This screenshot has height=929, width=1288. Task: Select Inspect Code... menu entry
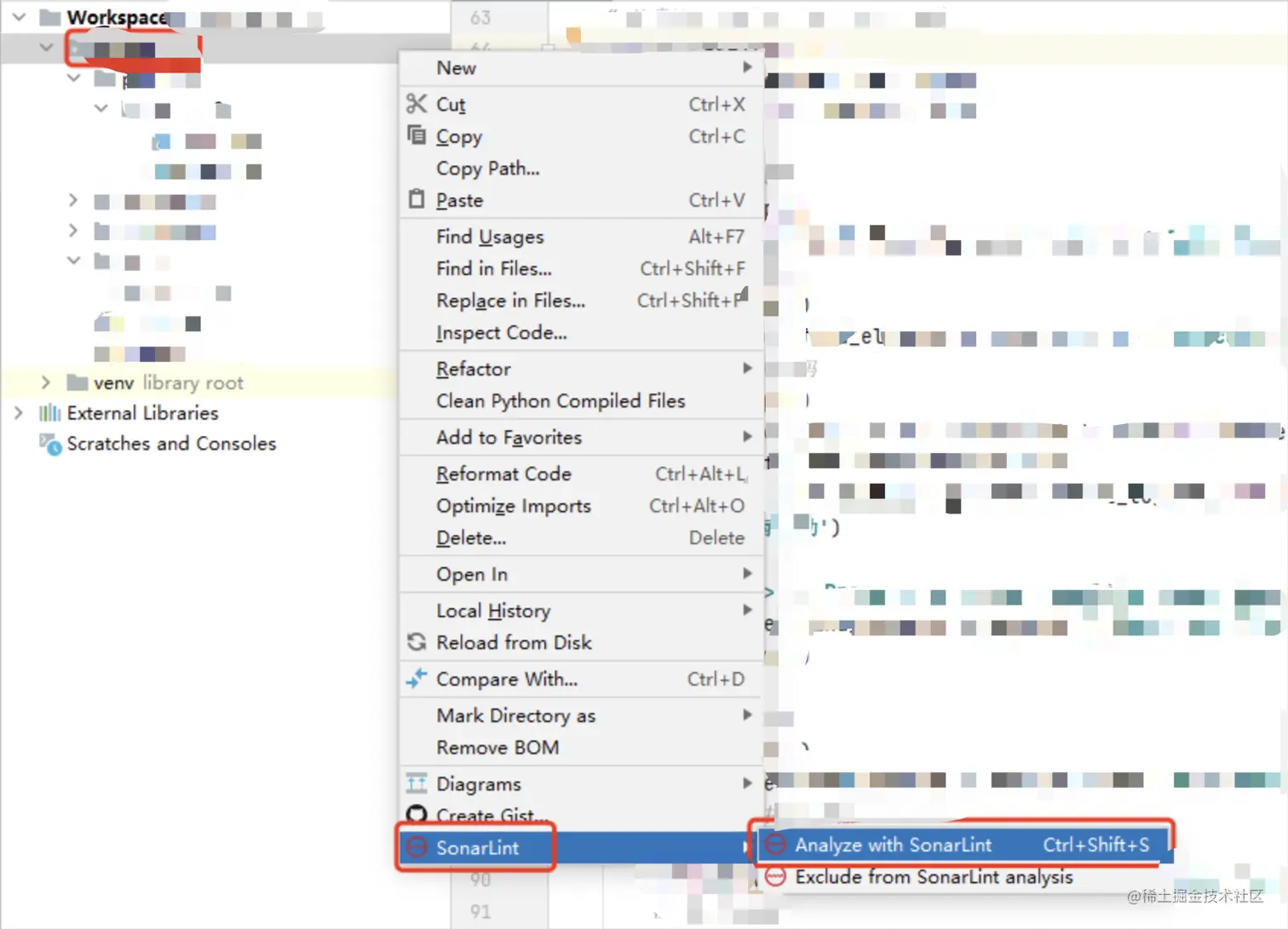click(581, 332)
